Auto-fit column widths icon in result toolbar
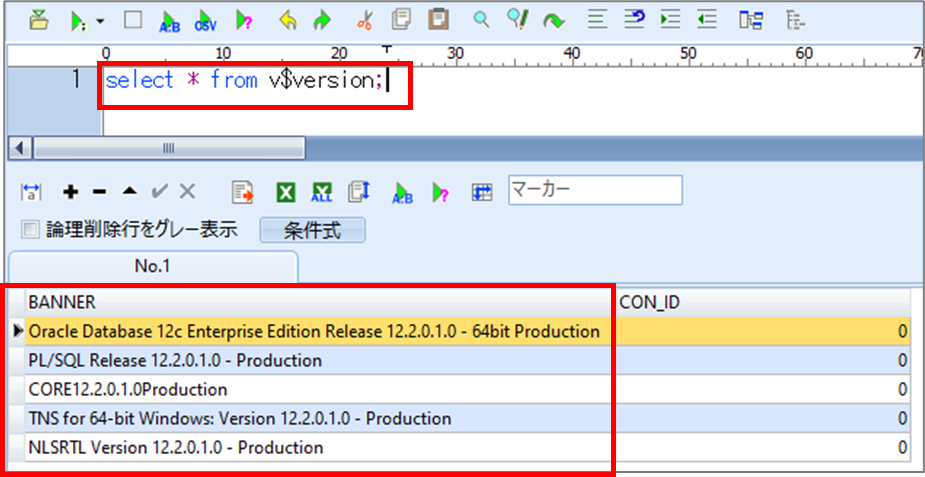 tap(31, 192)
